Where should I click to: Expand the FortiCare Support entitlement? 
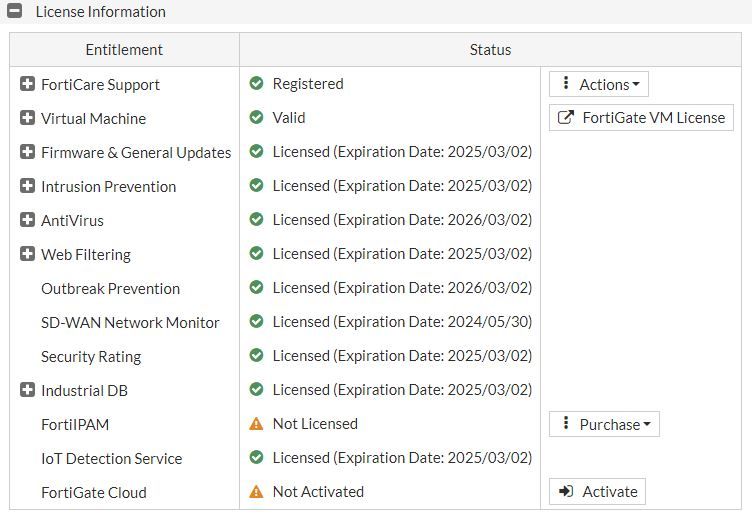[28, 84]
